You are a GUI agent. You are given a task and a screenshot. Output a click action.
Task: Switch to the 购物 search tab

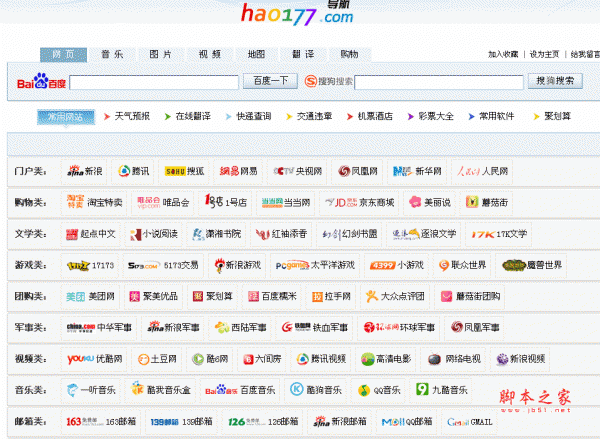coord(349,54)
